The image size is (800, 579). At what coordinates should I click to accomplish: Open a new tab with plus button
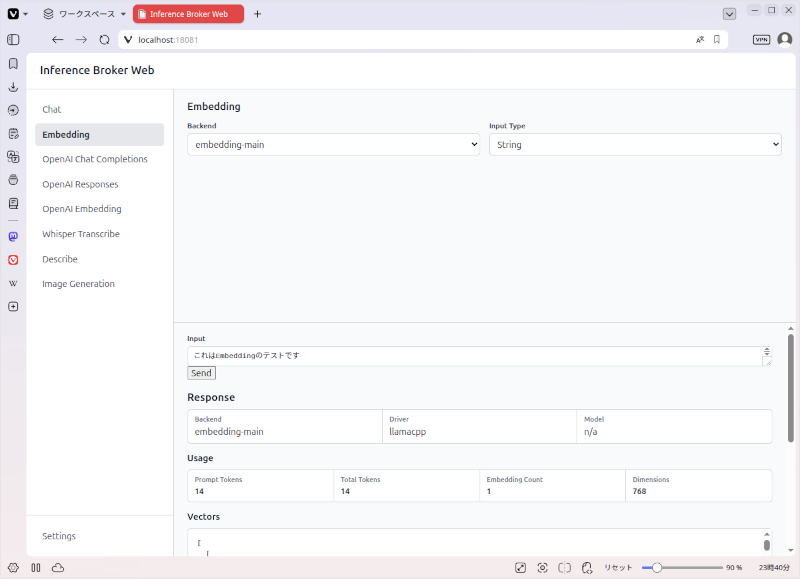click(x=258, y=14)
